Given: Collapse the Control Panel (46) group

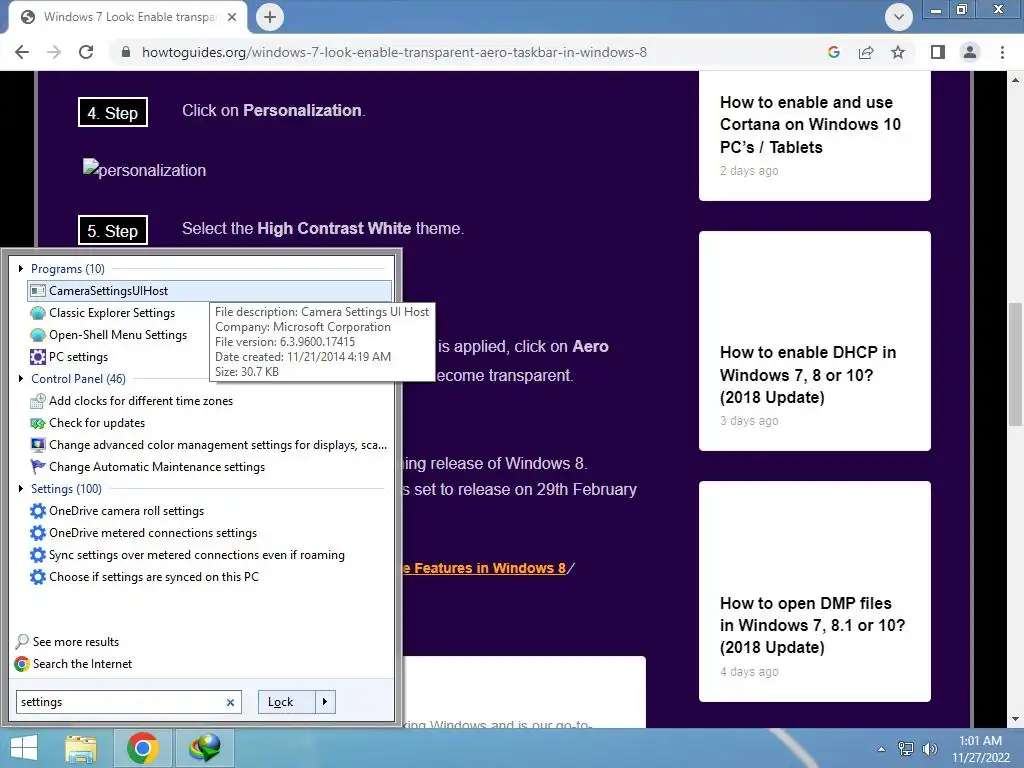Looking at the screenshot, I should [21, 379].
